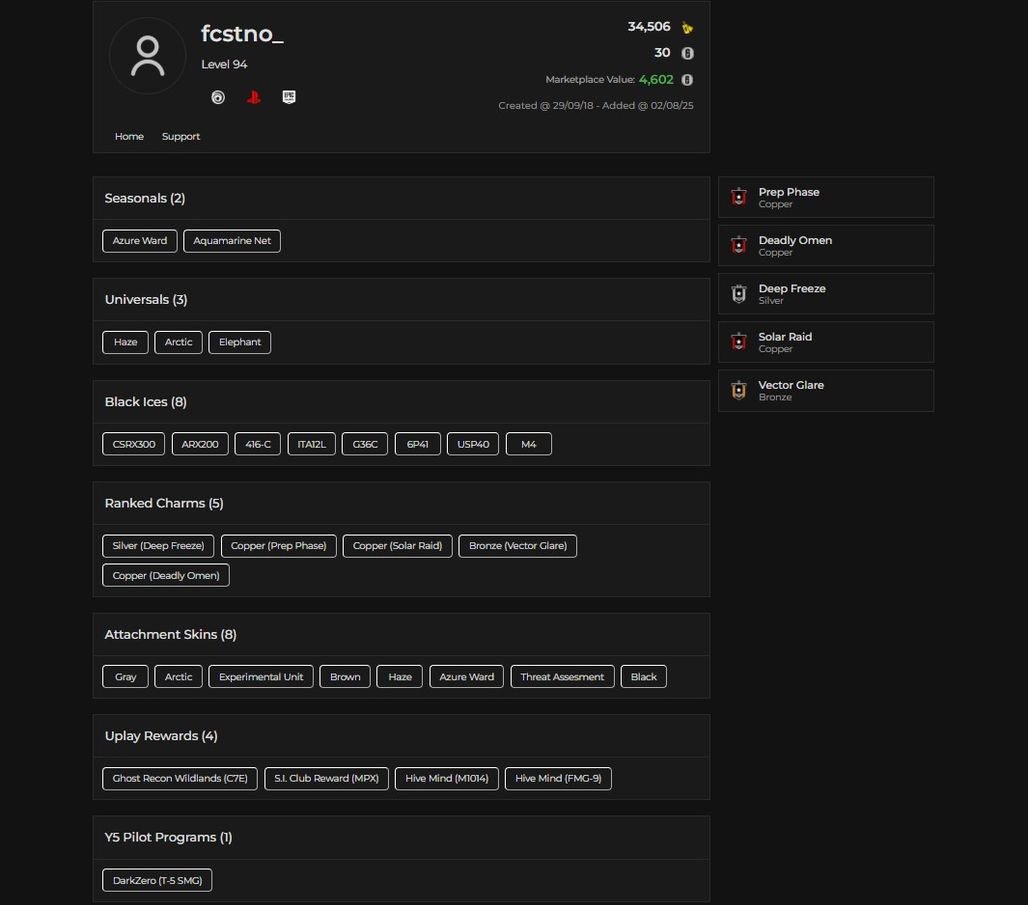The image size is (1028, 905).
Task: Click Hive Mind (M1014) reward tag
Action: [x=446, y=778]
